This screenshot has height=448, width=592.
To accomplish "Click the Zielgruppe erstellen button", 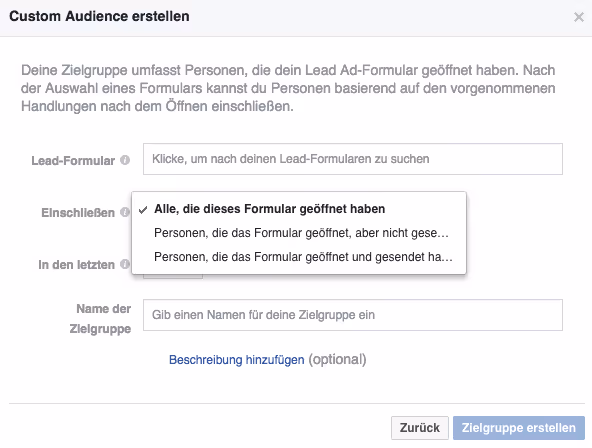I will point(519,428).
